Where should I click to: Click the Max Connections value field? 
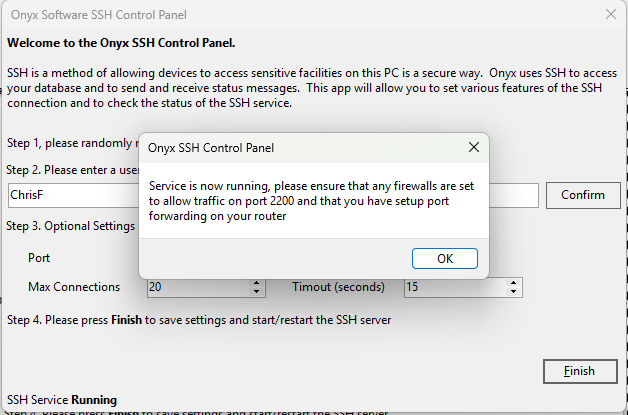[195, 287]
